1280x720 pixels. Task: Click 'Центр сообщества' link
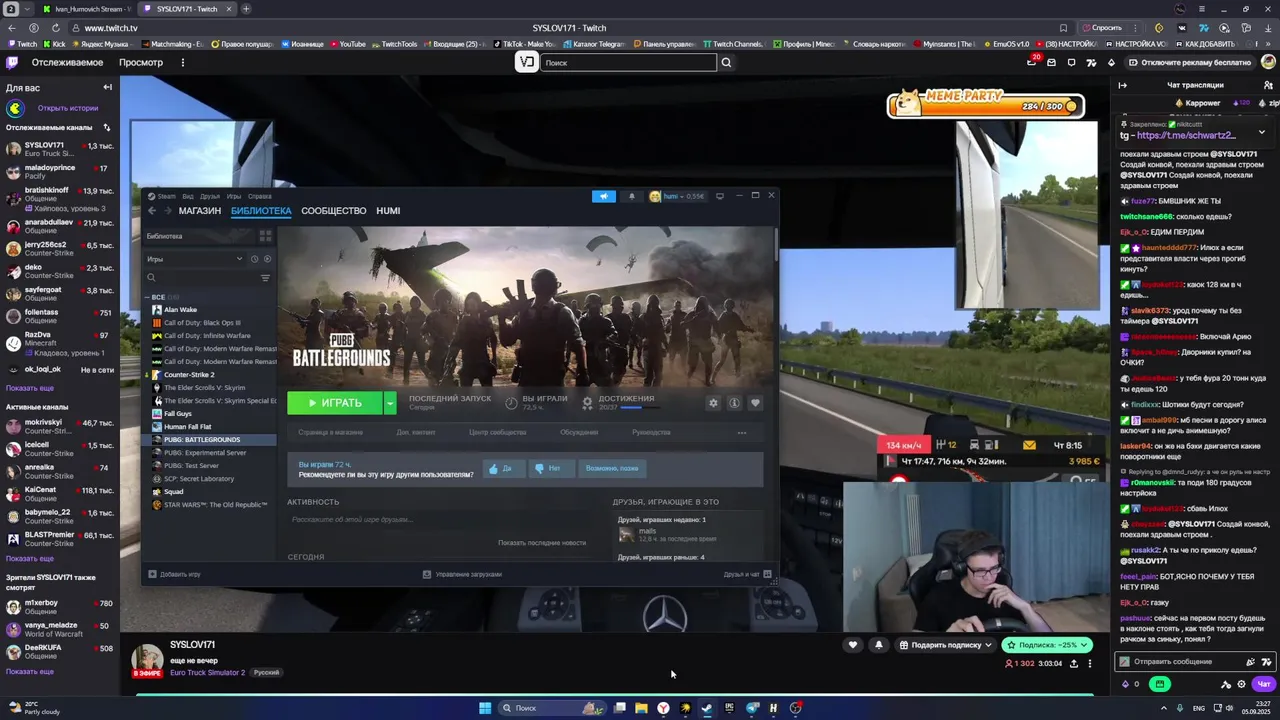(497, 432)
